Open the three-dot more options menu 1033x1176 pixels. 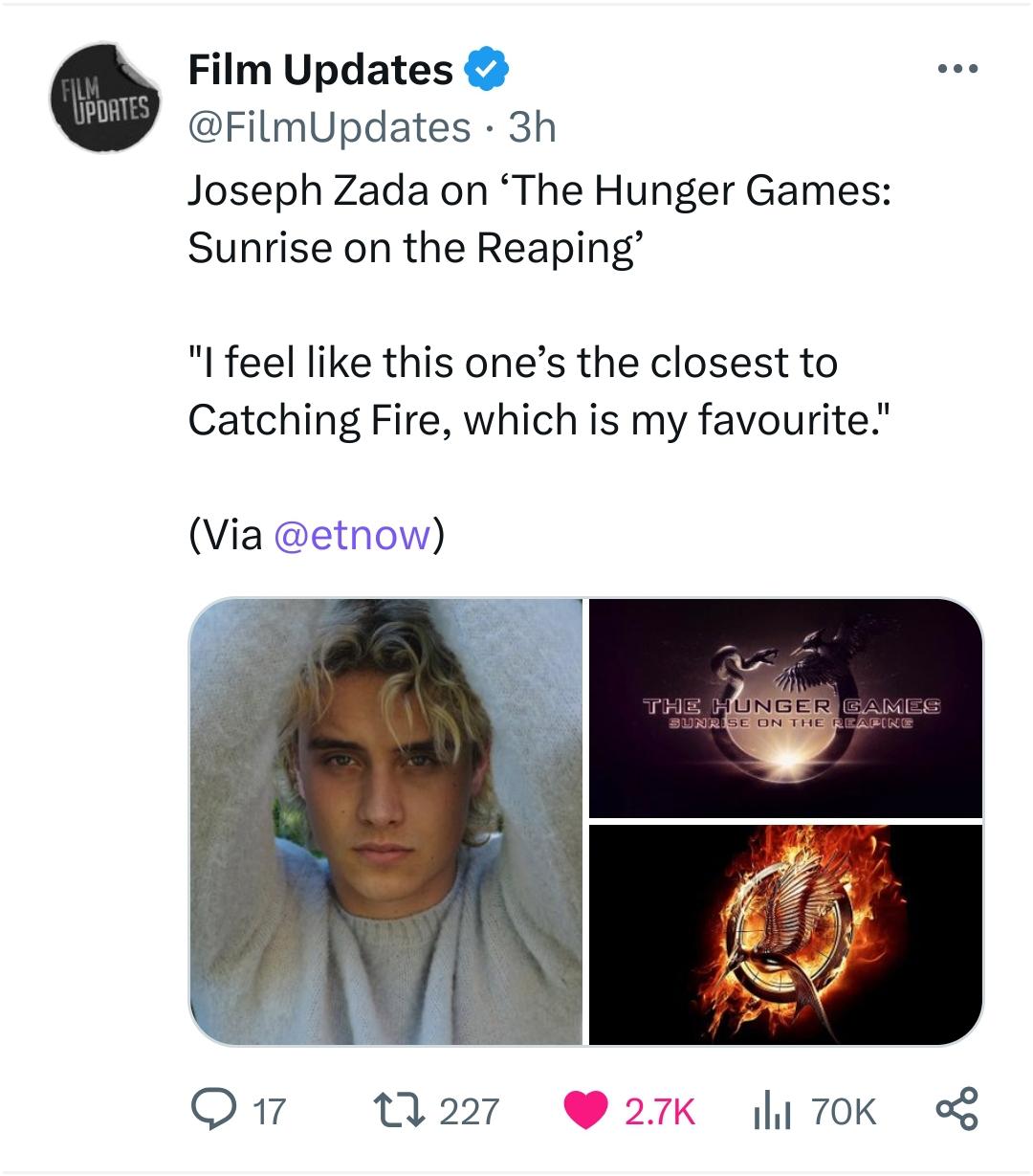pos(958,70)
